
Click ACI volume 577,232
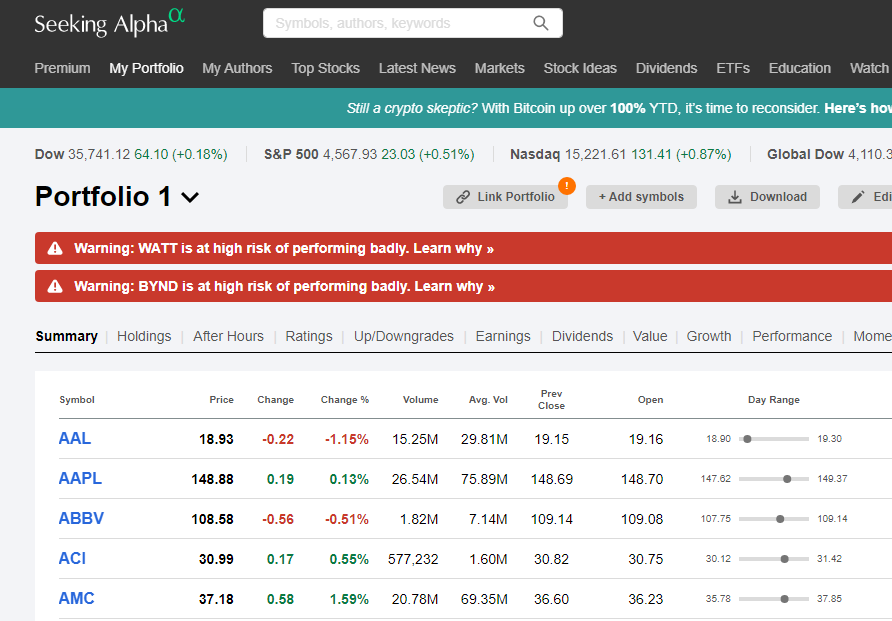click(413, 560)
